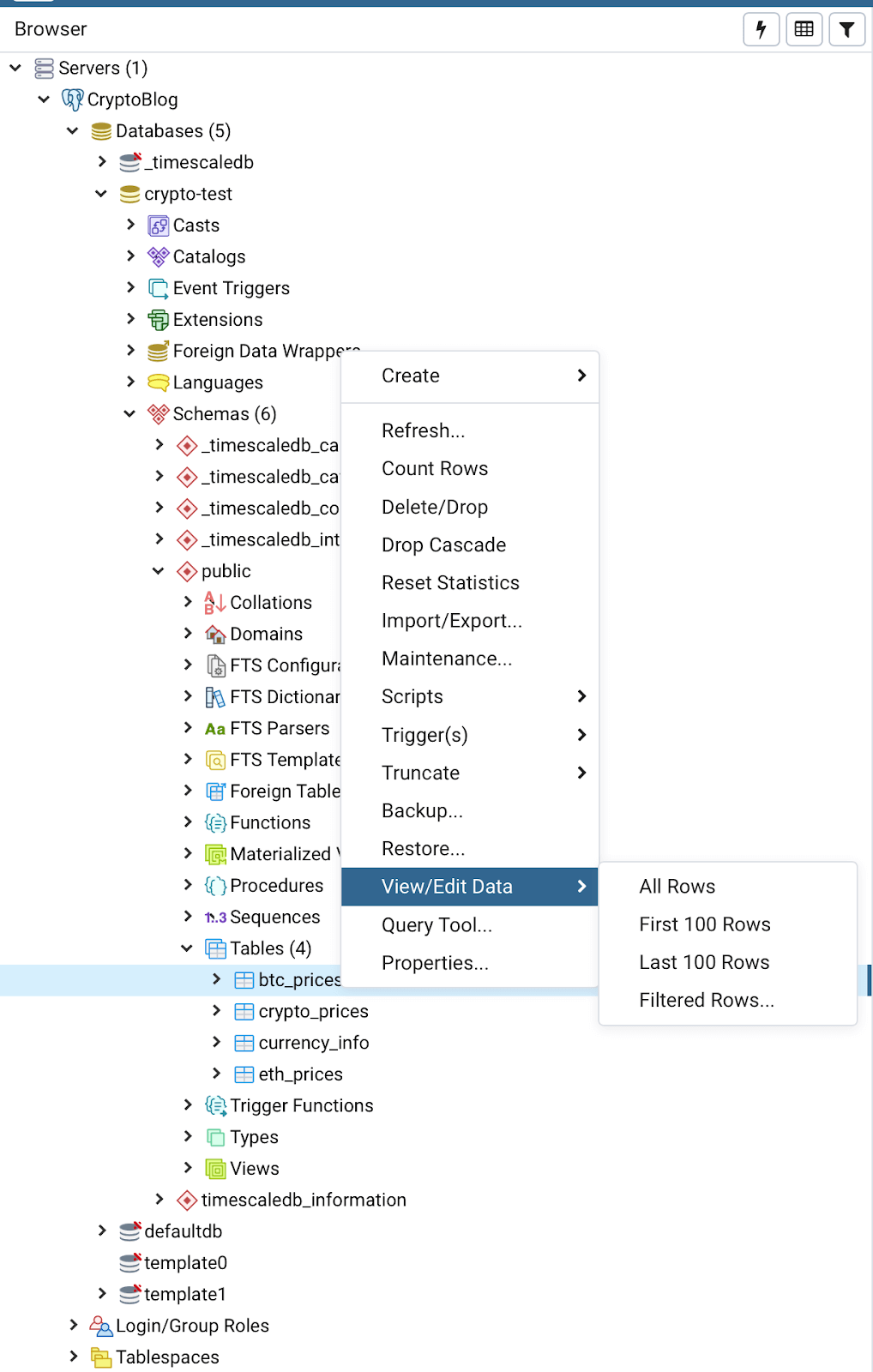This screenshot has height=1372, width=873.
Task: Click the Login/Group Roles icon
Action: coord(101,1326)
